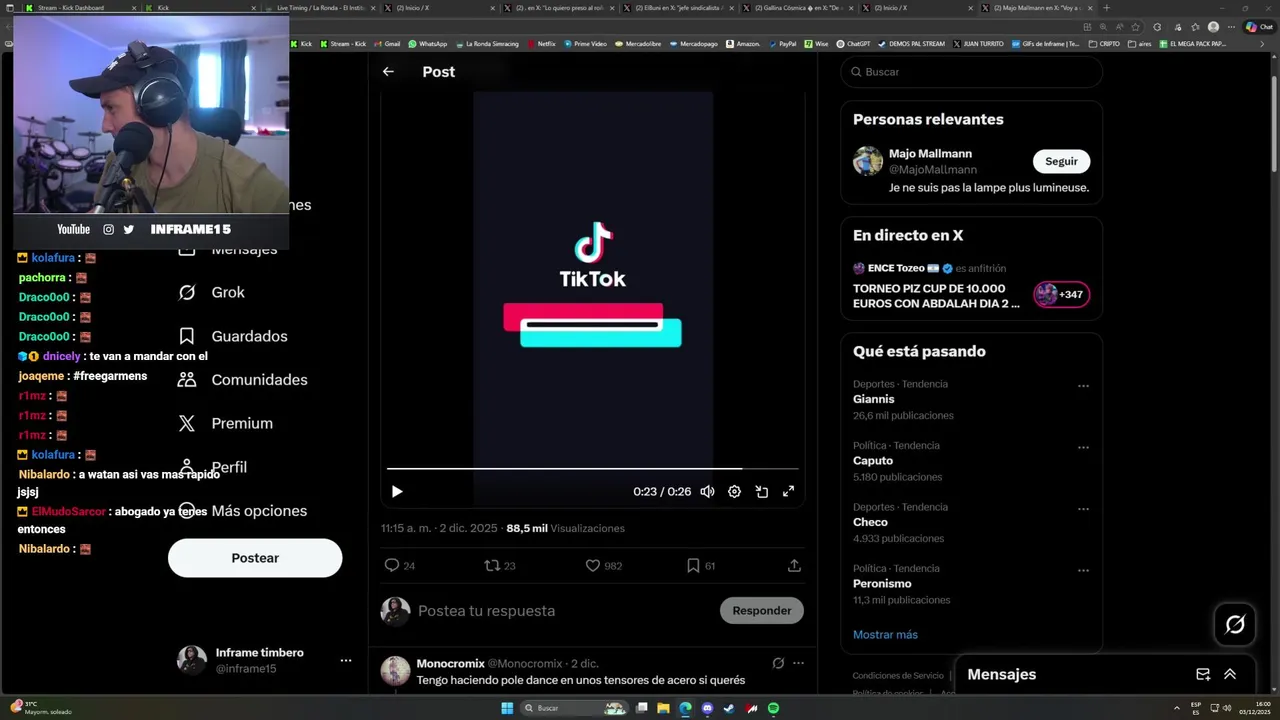The image size is (1280, 720).
Task: Click the Postear button
Action: pos(255,558)
